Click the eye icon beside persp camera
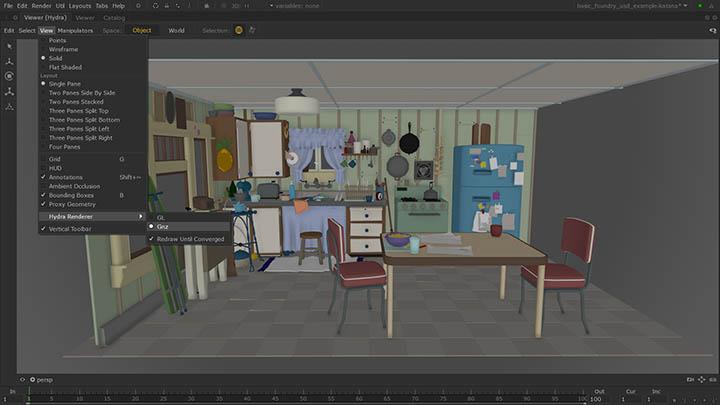 point(23,380)
